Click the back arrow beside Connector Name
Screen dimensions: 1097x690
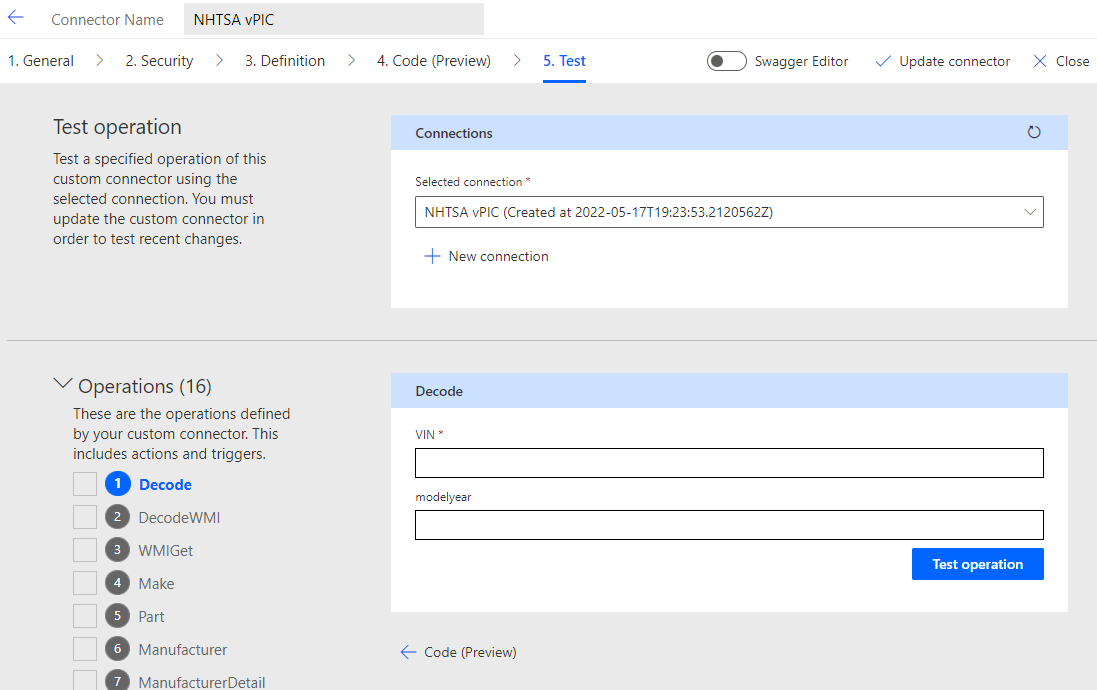coord(15,18)
